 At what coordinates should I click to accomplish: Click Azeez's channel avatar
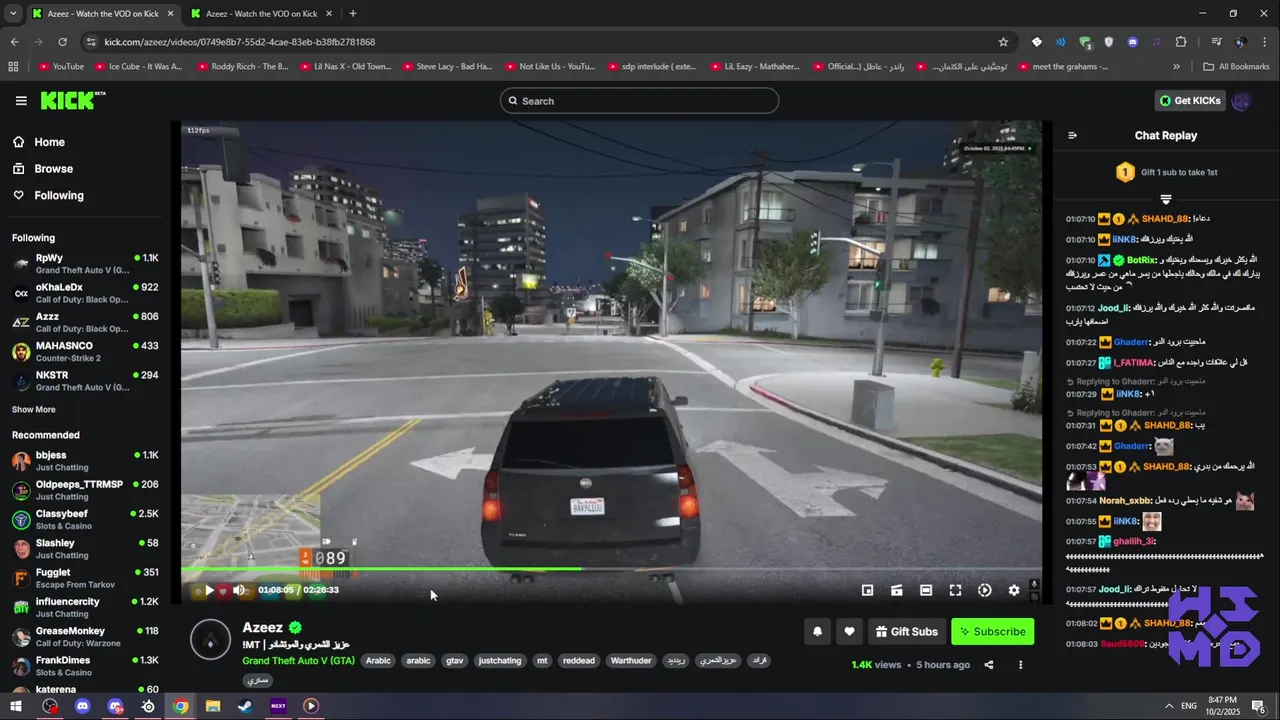(x=210, y=640)
